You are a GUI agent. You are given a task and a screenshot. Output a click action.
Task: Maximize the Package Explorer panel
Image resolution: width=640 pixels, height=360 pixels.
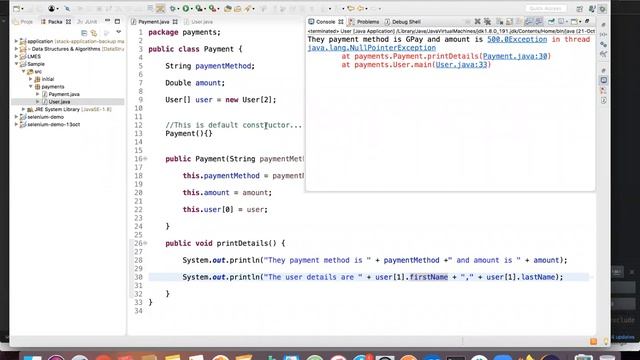118,21
